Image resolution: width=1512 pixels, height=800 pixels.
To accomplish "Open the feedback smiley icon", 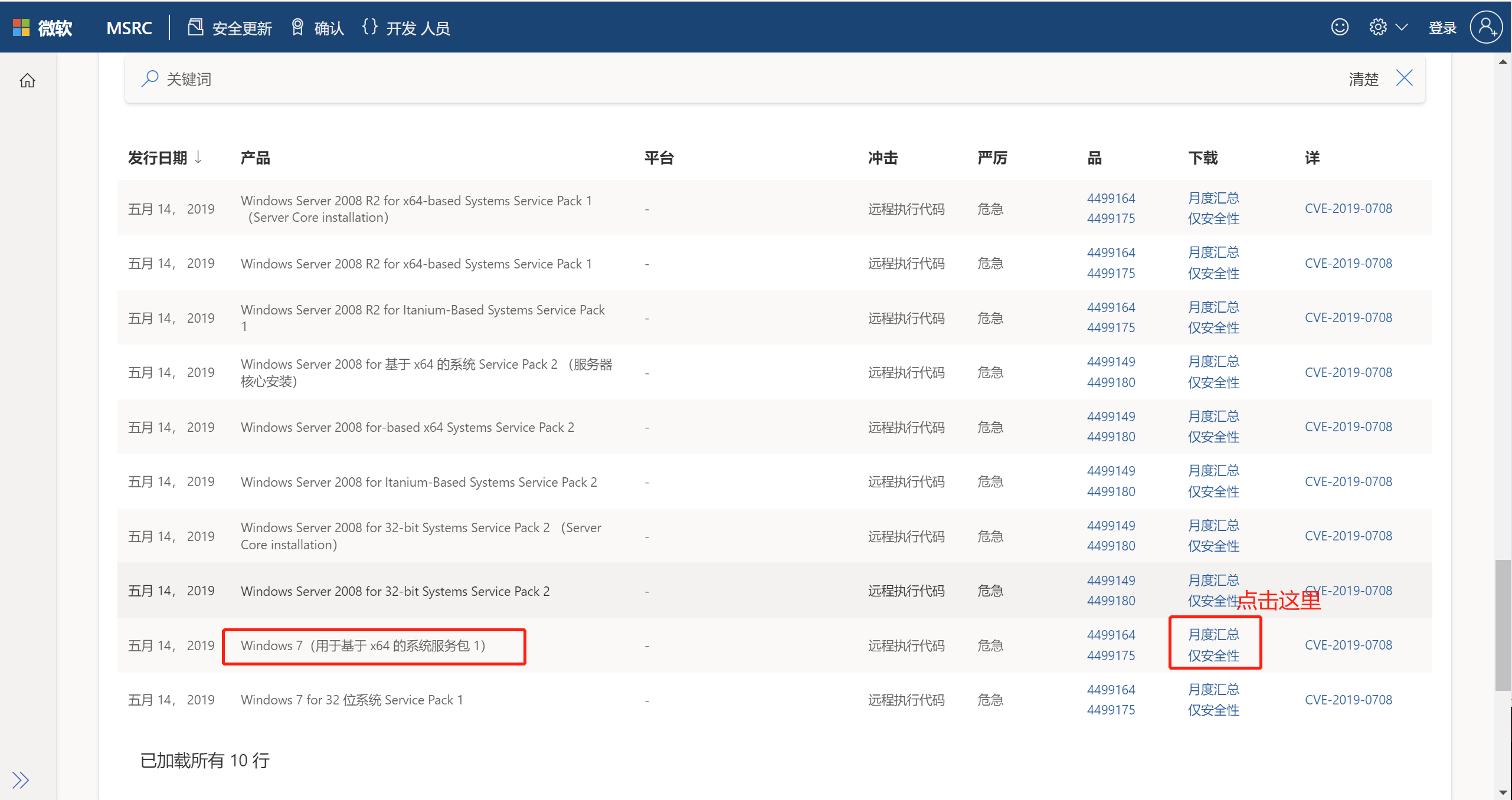I will click(x=1339, y=27).
